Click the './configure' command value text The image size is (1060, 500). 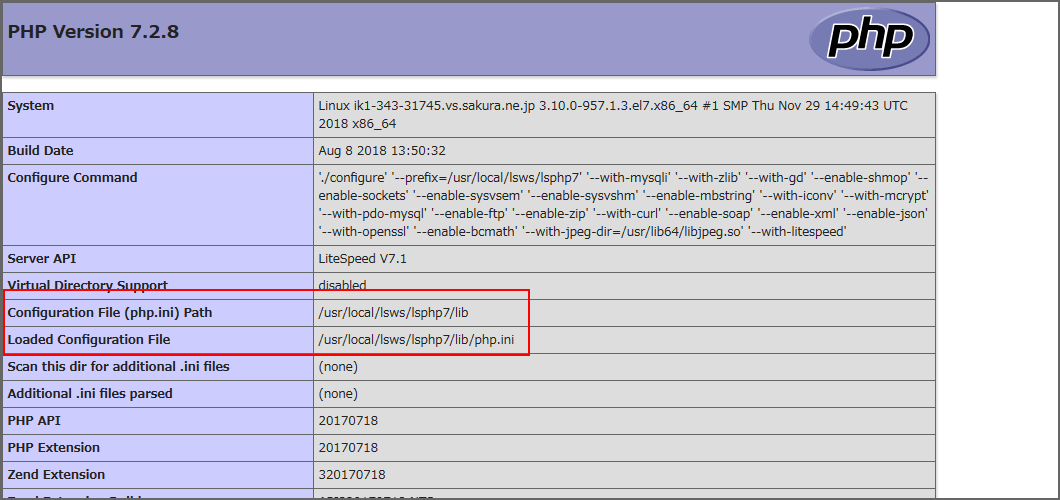623,204
